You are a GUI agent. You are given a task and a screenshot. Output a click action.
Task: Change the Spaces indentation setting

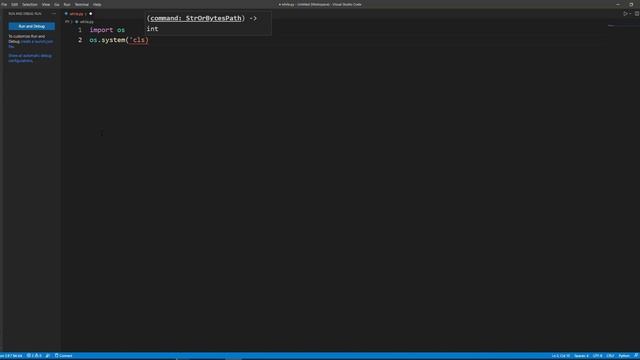(x=581, y=356)
